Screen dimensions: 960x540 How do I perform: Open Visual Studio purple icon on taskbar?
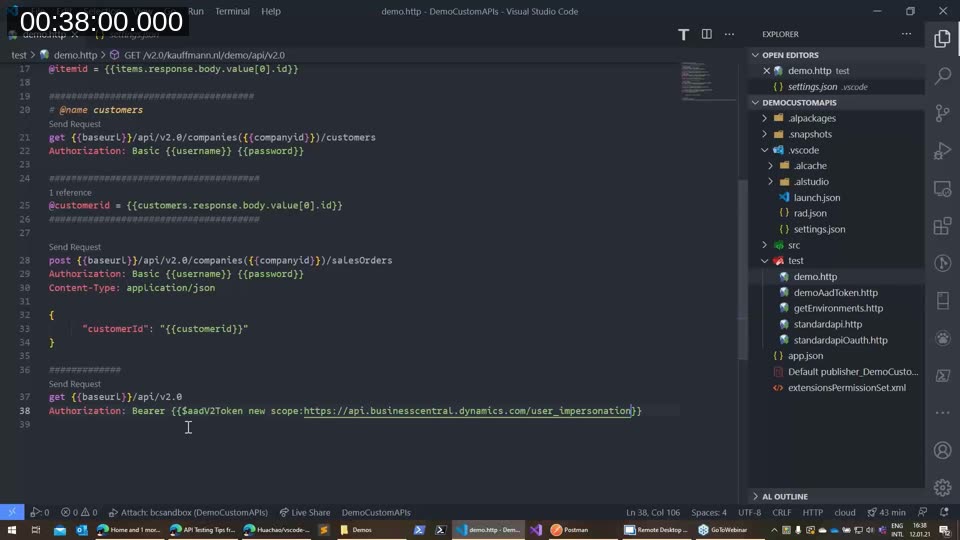click(x=536, y=530)
